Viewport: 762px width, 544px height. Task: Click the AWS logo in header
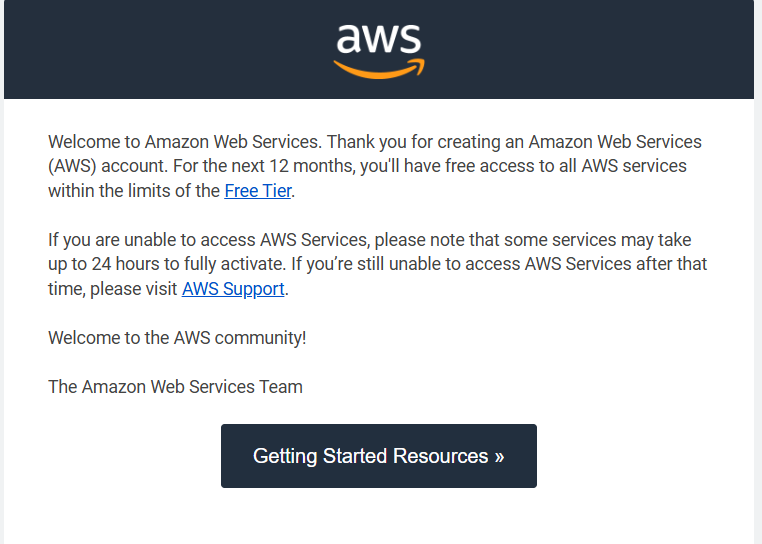(379, 49)
